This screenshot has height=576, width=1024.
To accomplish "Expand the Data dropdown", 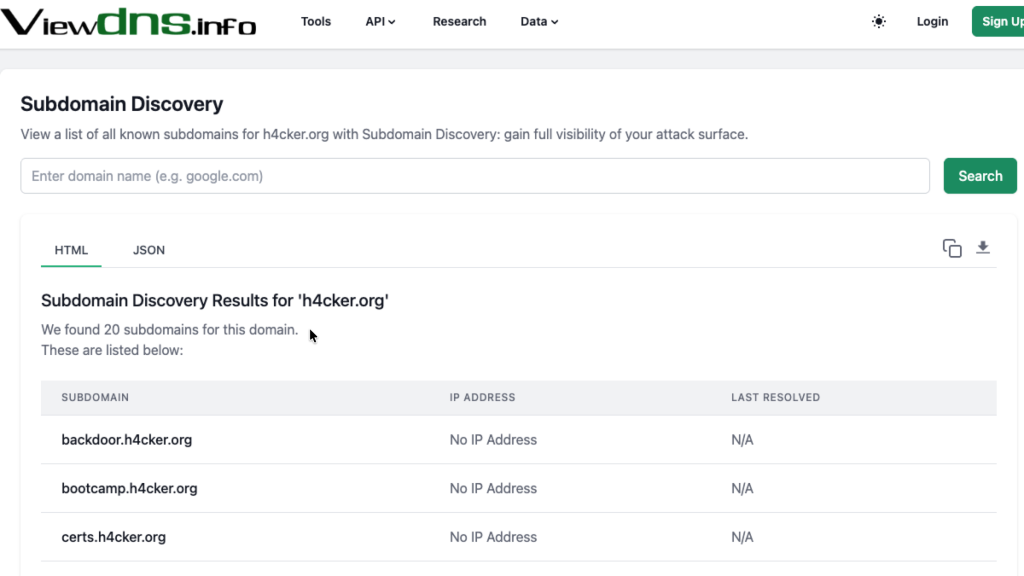I will coord(539,22).
